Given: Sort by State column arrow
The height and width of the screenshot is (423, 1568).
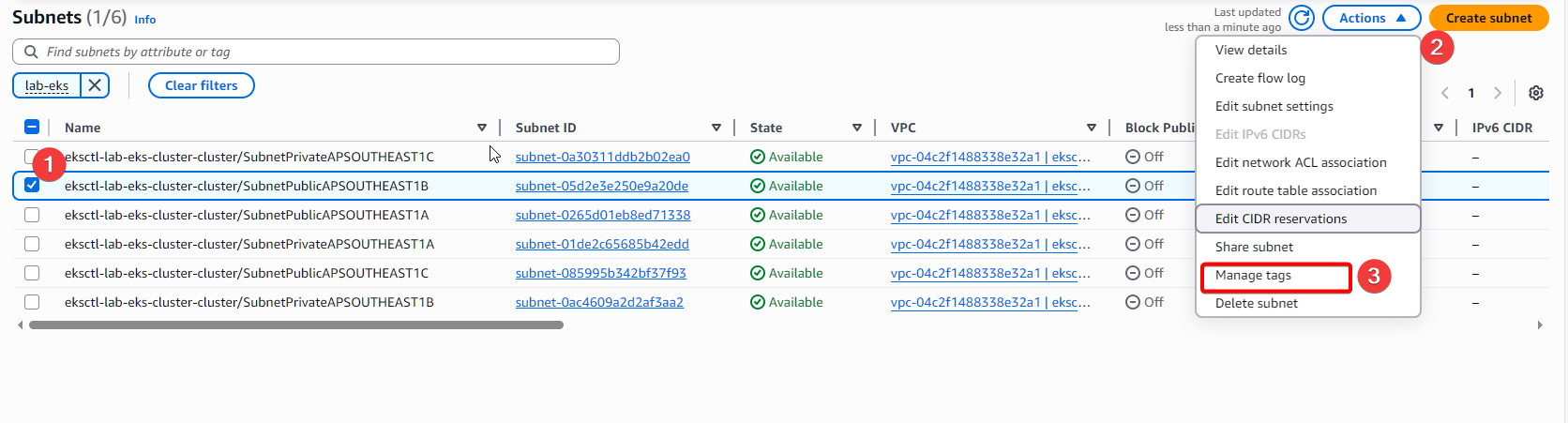Looking at the screenshot, I should click(x=857, y=128).
